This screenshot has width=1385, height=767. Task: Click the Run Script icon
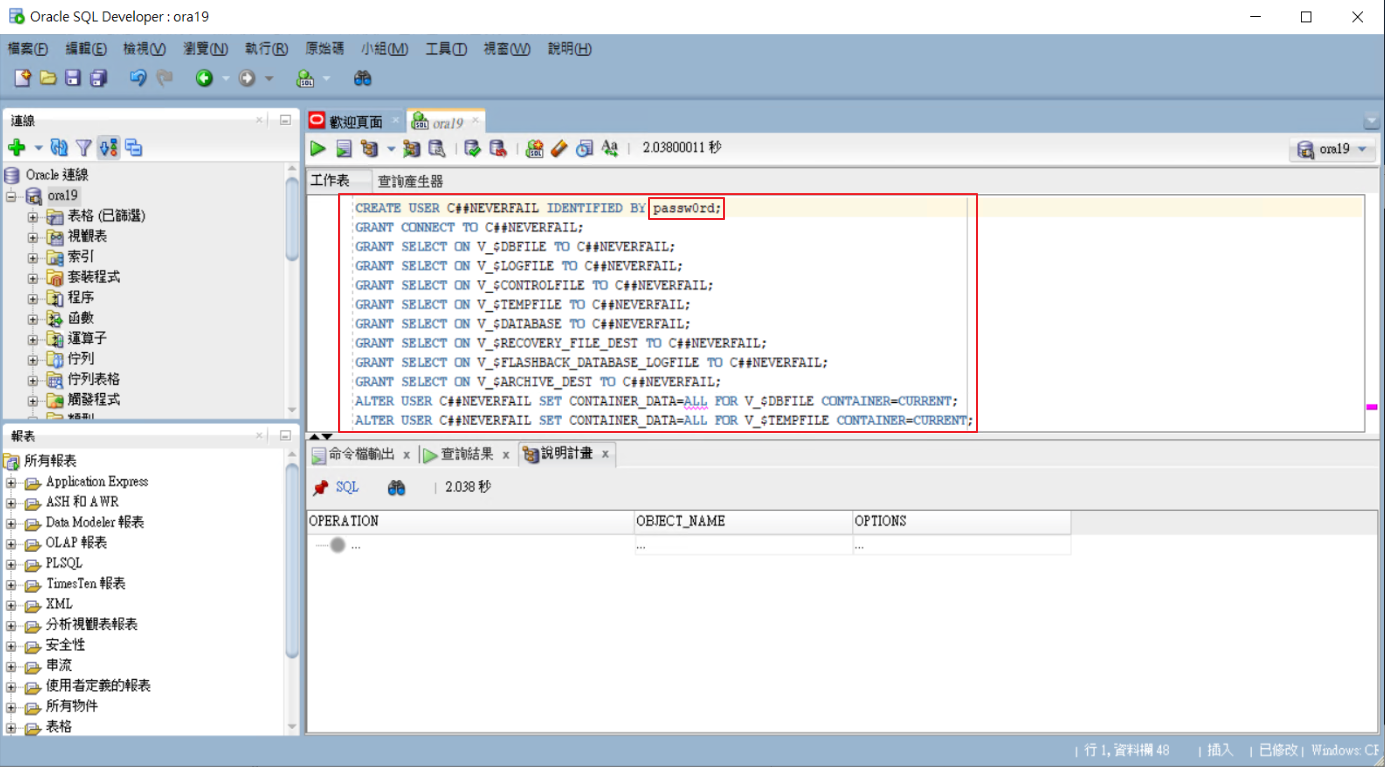[343, 148]
